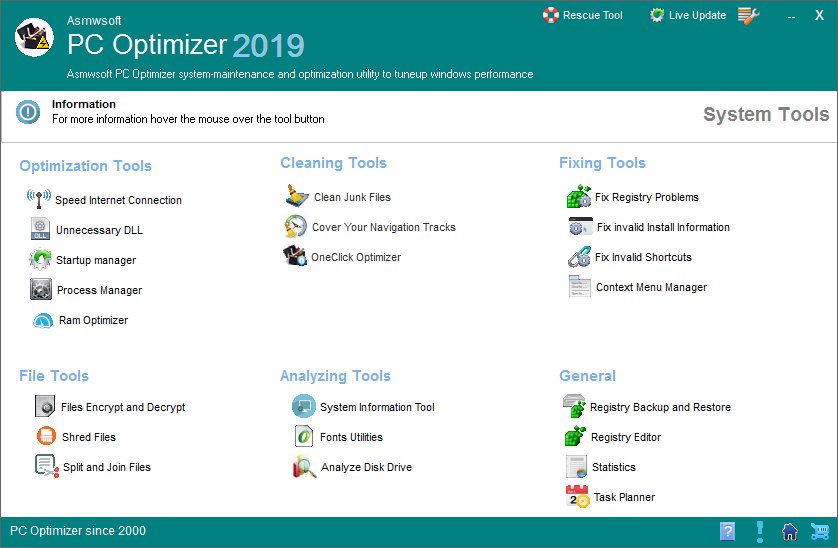
Task: Select Fix Registry Problems
Action: (647, 197)
